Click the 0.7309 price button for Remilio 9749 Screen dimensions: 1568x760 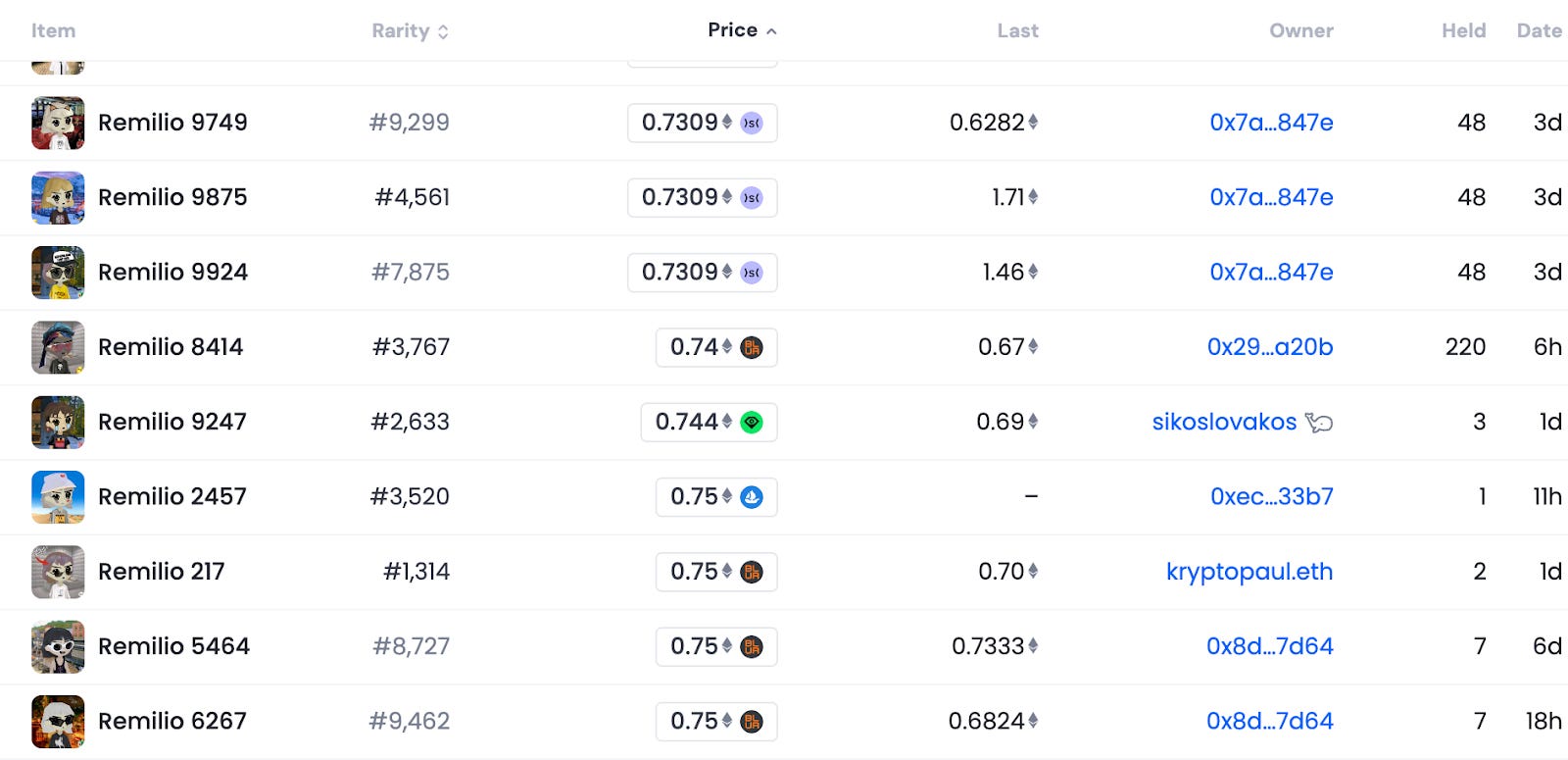(x=703, y=123)
